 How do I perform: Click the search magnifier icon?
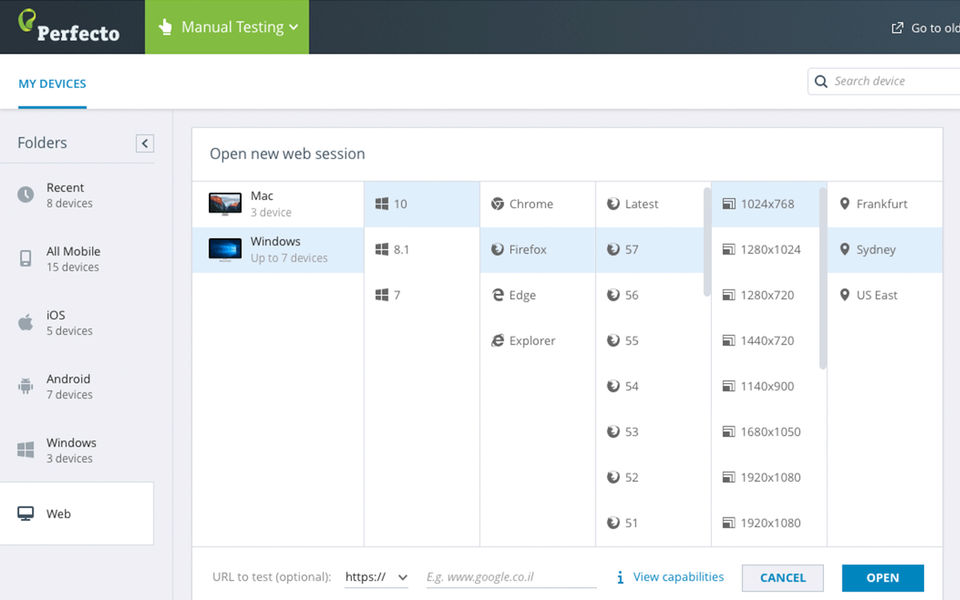(x=821, y=81)
